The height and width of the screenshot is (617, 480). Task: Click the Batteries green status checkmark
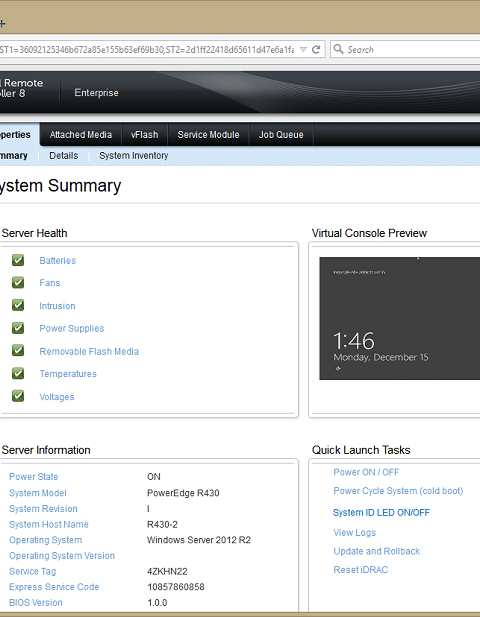[18, 260]
